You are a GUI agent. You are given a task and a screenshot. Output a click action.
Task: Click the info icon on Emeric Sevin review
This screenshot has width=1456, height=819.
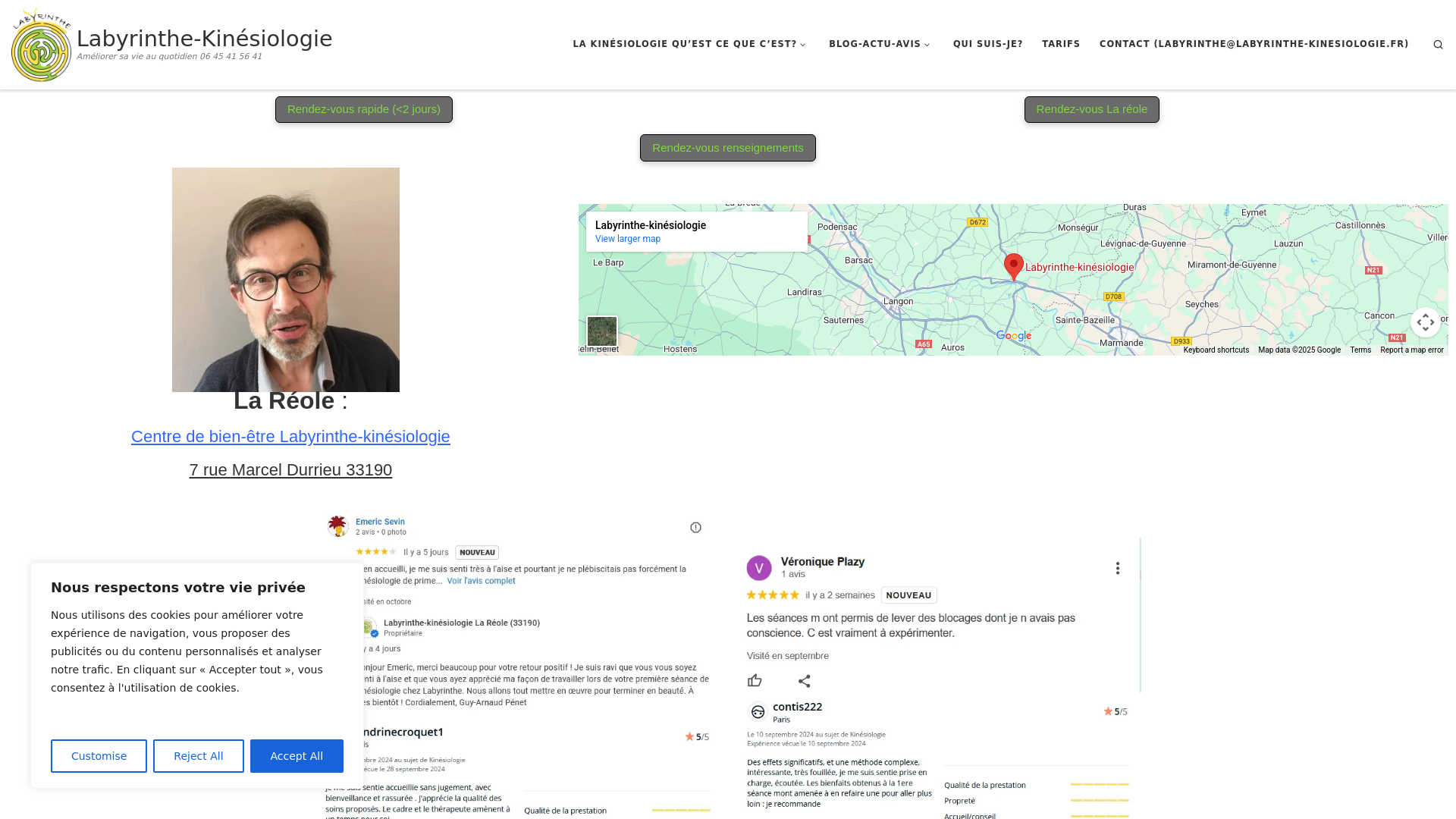695,528
